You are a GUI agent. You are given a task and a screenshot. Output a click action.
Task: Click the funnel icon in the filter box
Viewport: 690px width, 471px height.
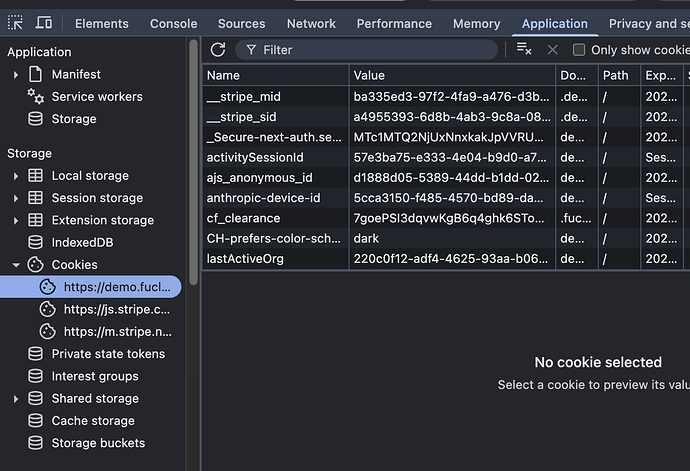(x=251, y=50)
